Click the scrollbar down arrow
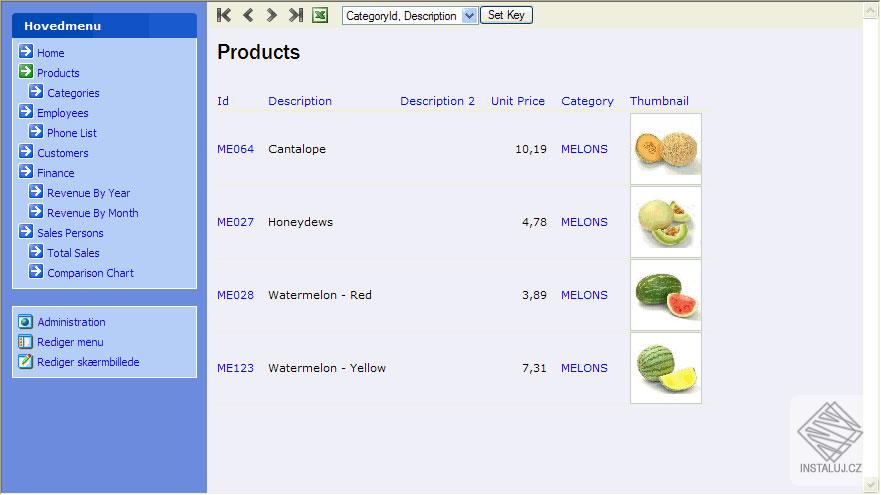This screenshot has width=881, height=495. point(871,485)
